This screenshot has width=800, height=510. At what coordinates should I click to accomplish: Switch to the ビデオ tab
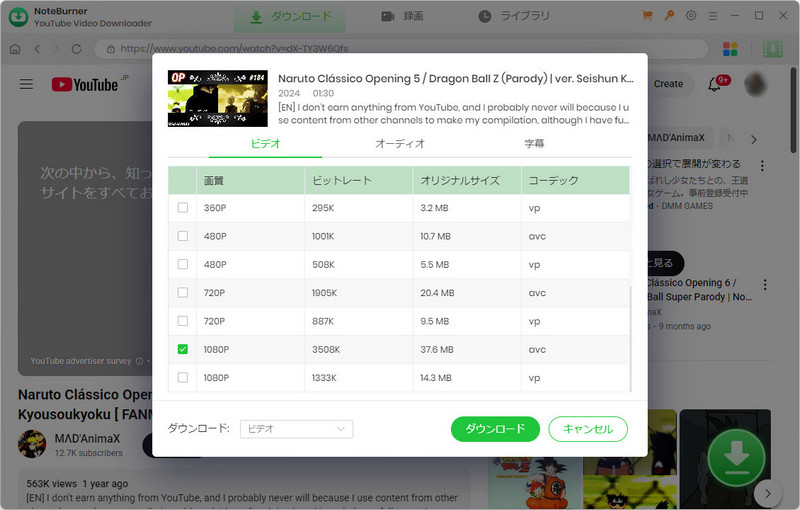[x=265, y=144]
